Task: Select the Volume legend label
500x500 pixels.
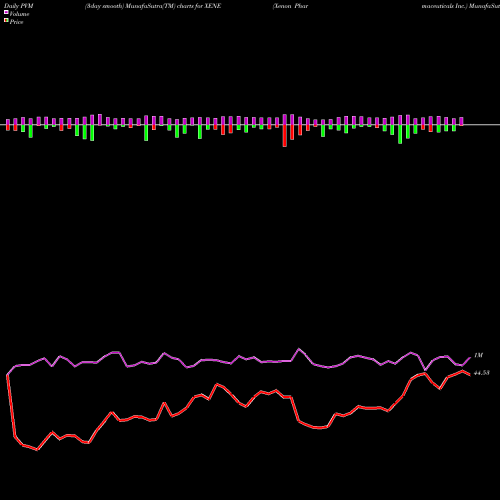Action: tap(19, 14)
